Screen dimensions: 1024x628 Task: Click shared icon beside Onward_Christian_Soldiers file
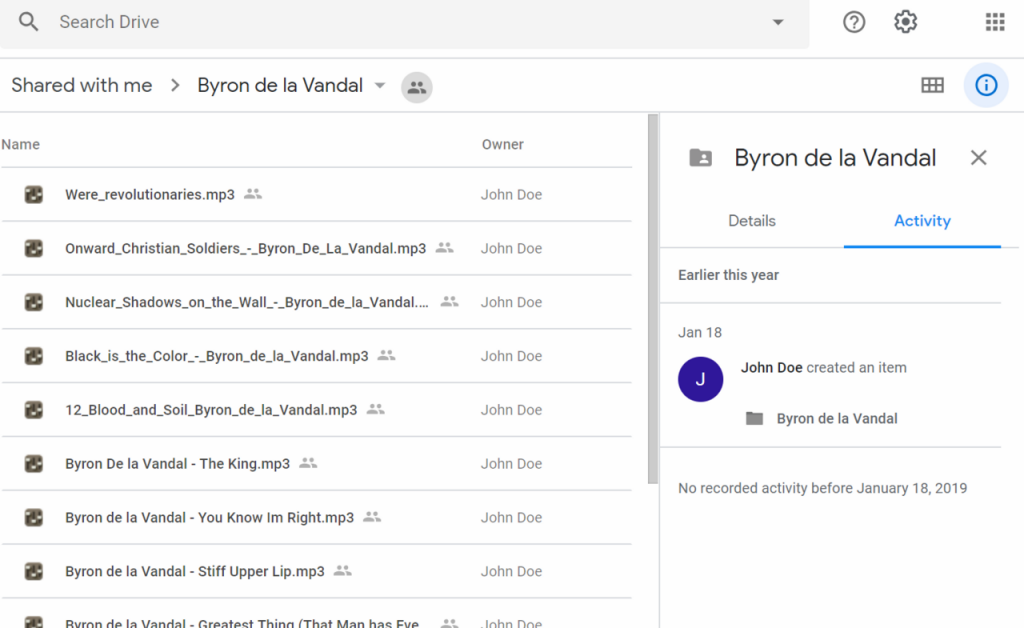tap(444, 247)
